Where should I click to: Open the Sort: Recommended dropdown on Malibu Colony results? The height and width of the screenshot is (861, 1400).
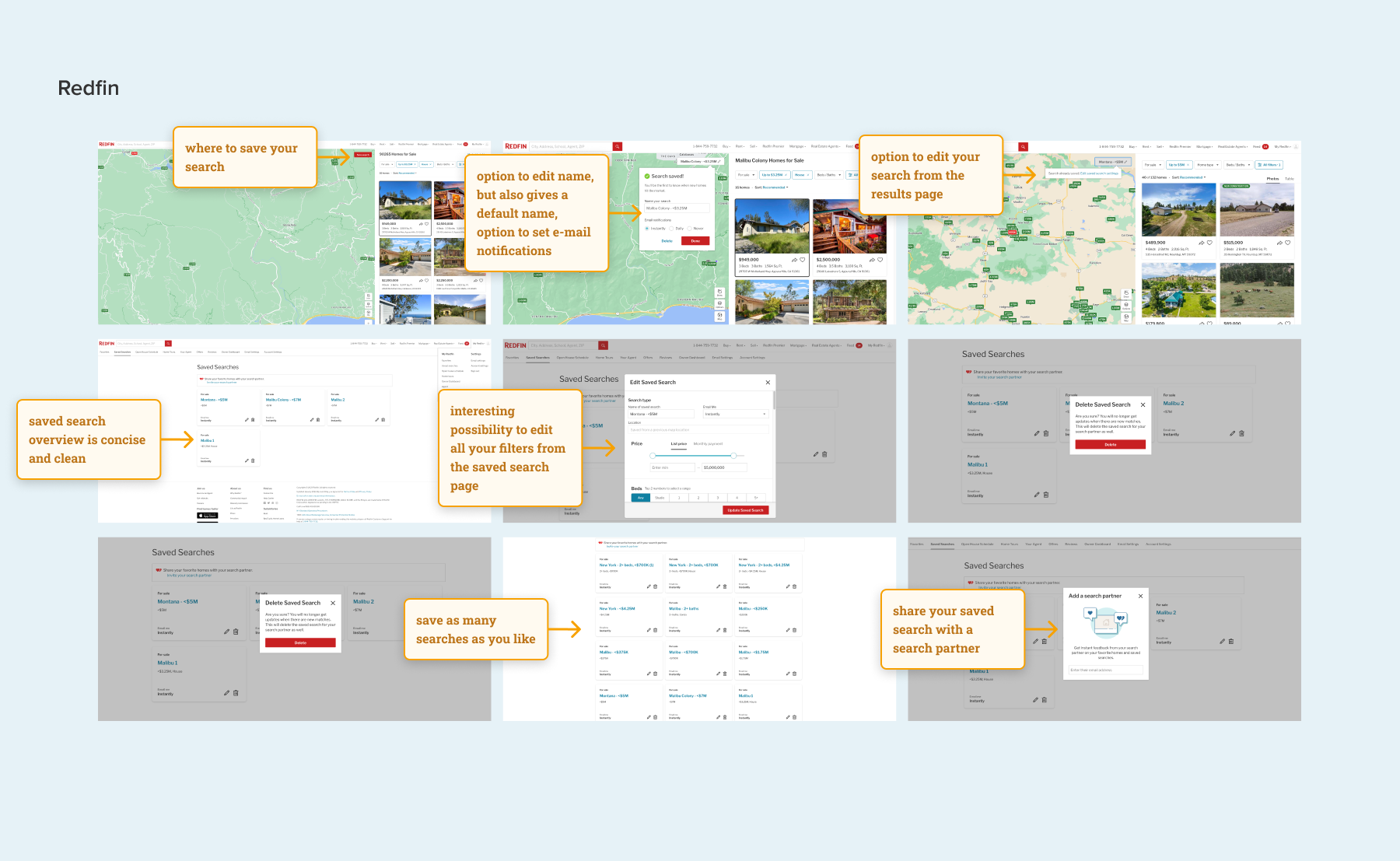tap(772, 187)
